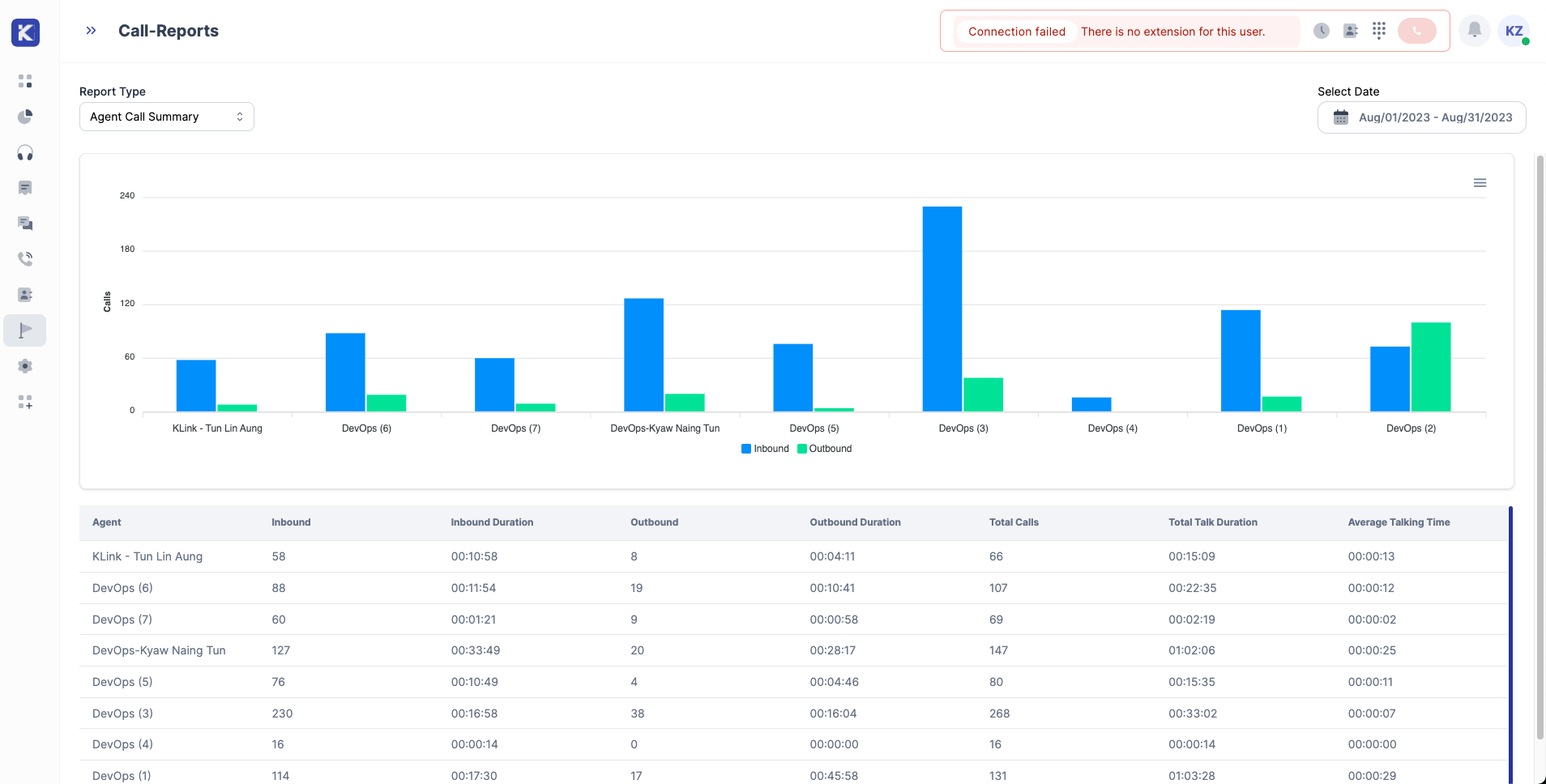Click the DevOps (3) inbound blue bar
This screenshot has width=1546, height=784.
(x=942, y=309)
